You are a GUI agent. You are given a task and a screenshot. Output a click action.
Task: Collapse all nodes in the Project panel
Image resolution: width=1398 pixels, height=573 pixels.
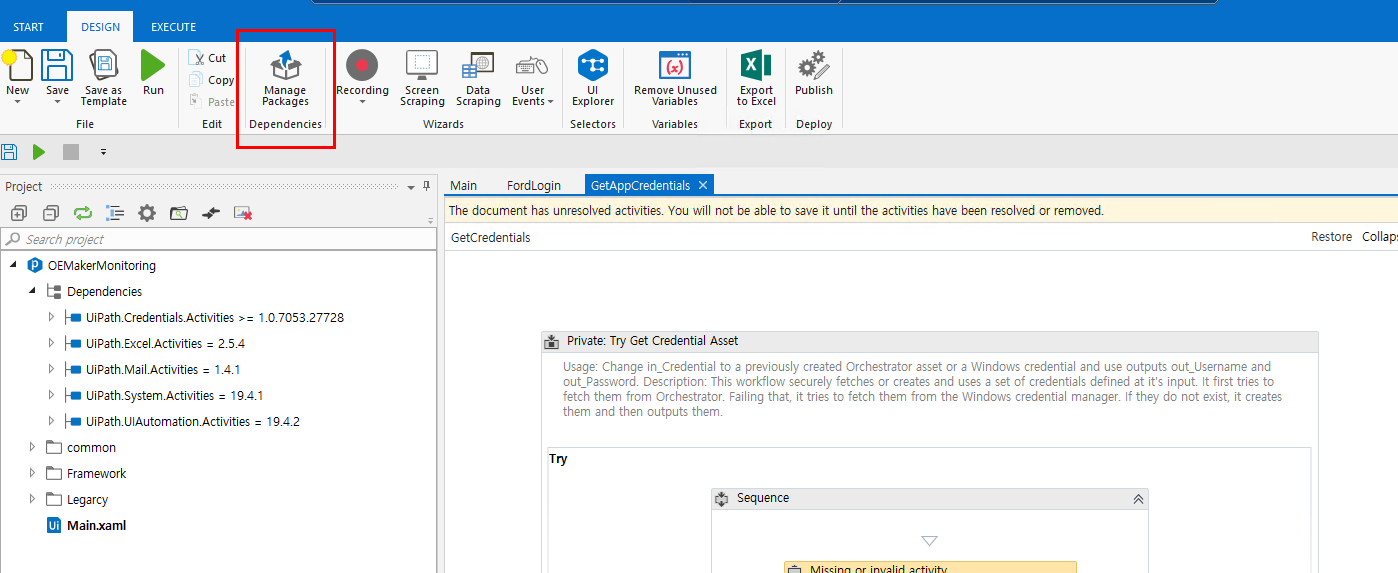[50, 213]
